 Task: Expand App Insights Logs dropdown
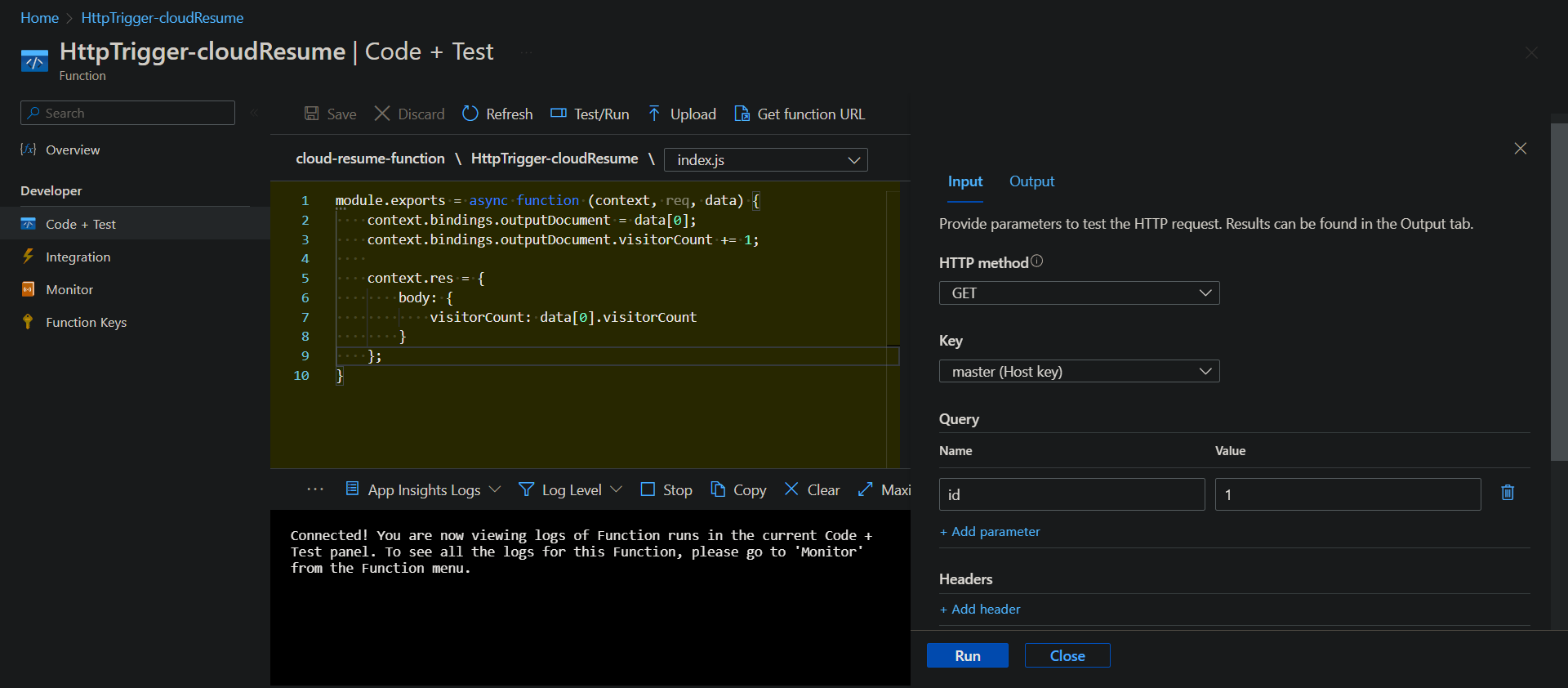pos(423,489)
